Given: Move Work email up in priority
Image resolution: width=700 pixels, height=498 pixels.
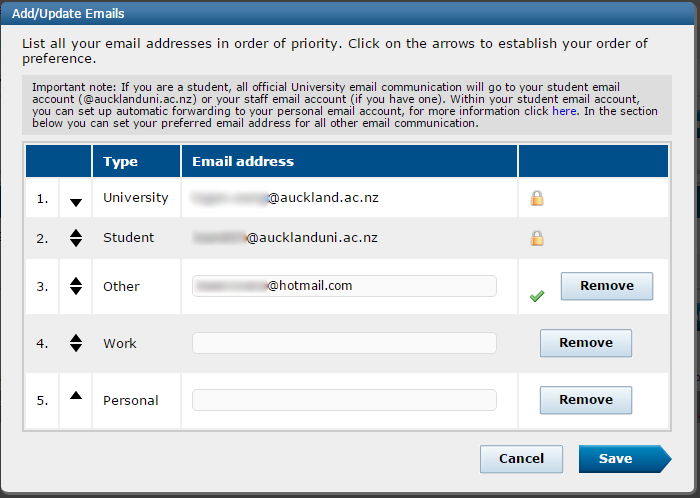Looking at the screenshot, I should (x=76, y=338).
